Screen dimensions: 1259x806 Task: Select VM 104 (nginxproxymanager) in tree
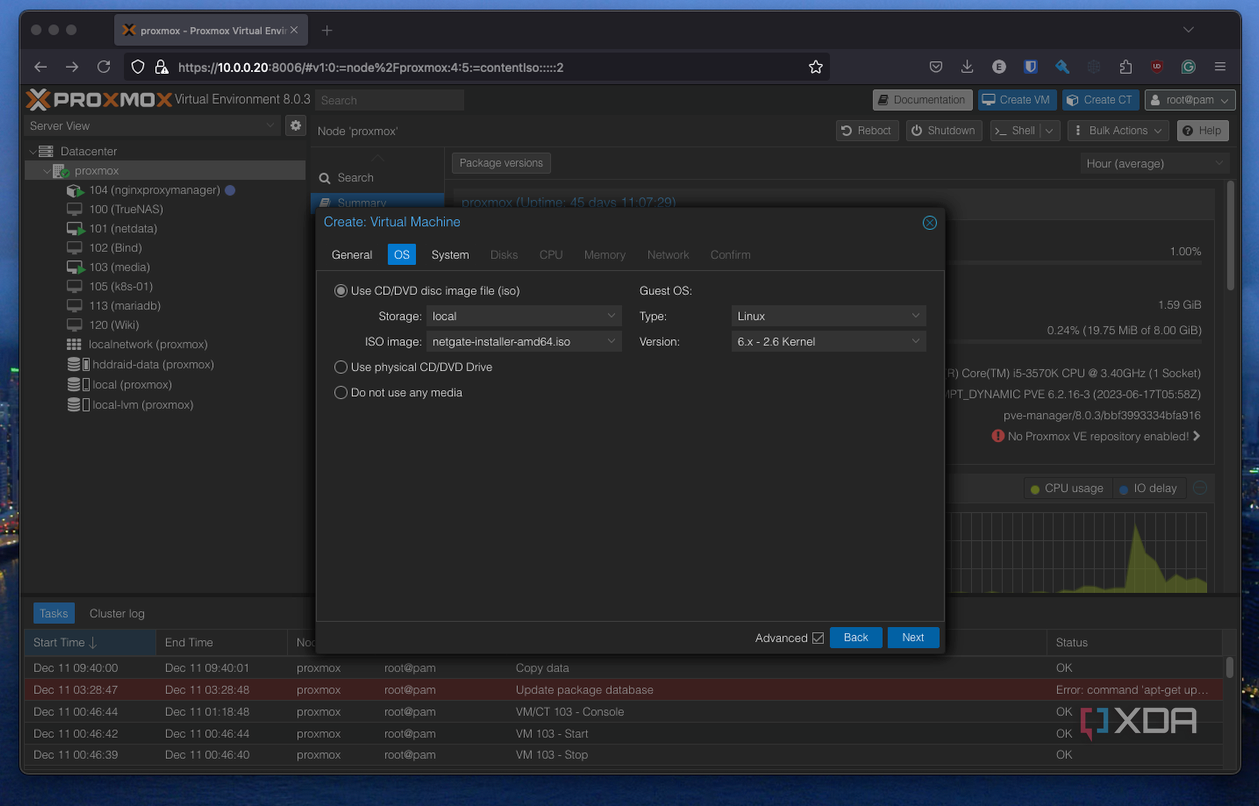pyautogui.click(x=154, y=190)
